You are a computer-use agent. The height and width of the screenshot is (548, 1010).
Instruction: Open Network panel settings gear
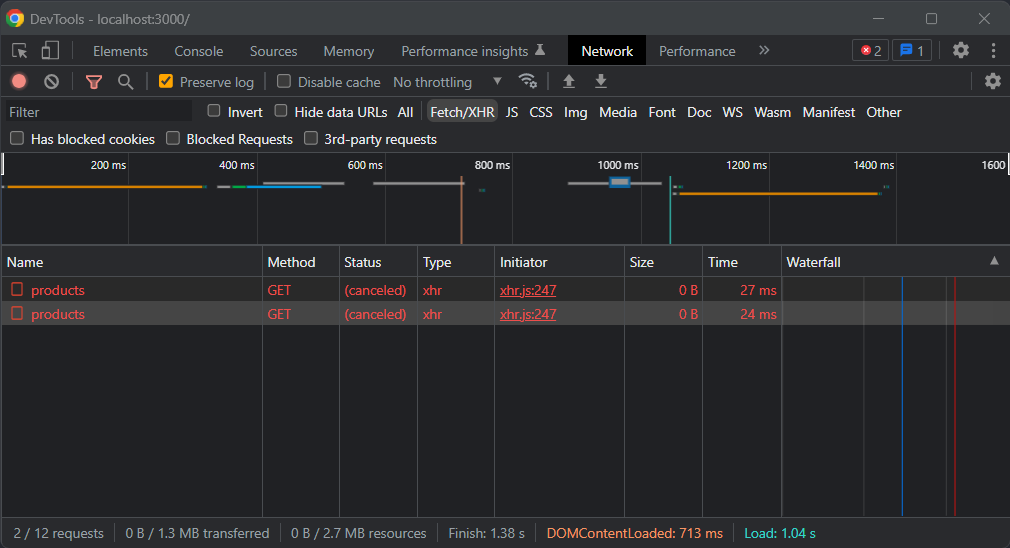993,81
